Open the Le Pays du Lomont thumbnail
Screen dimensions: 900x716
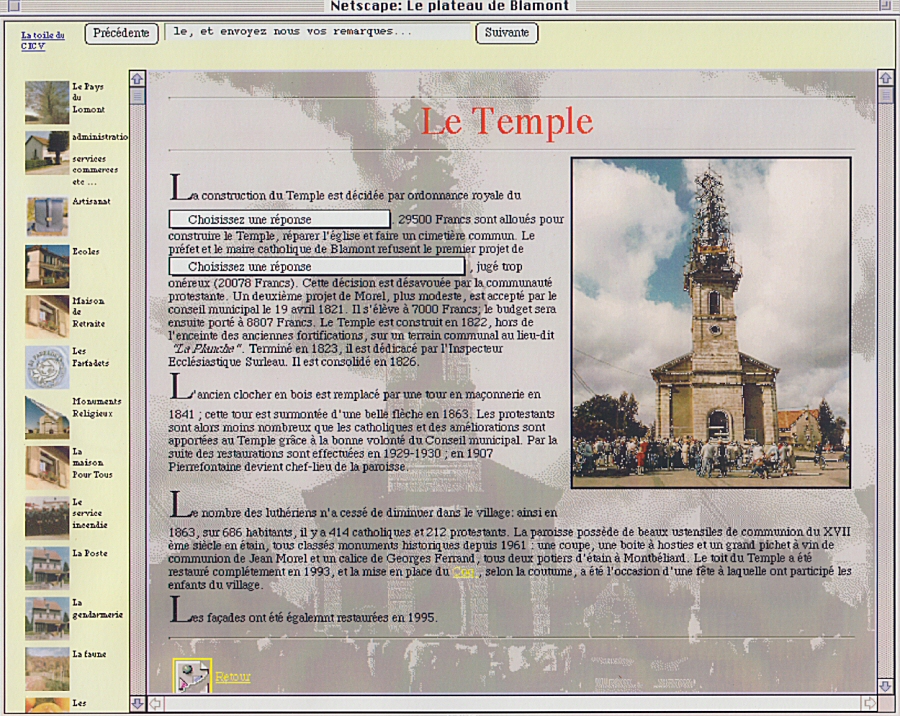coord(47,102)
